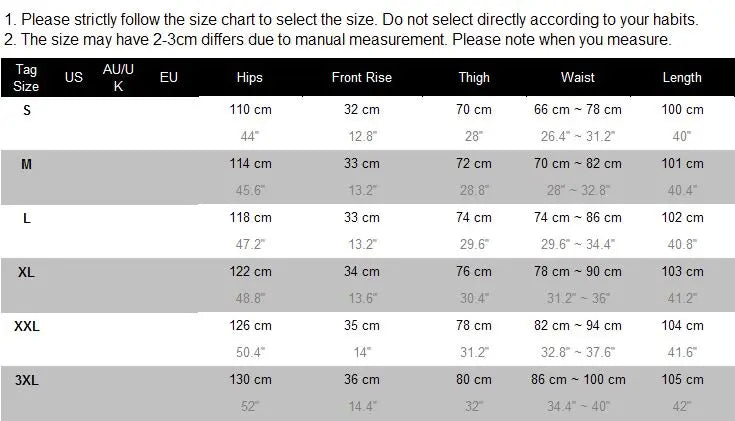The width and height of the screenshot is (735, 421).
Task: Select the EU column header
Action: [x=169, y=77]
